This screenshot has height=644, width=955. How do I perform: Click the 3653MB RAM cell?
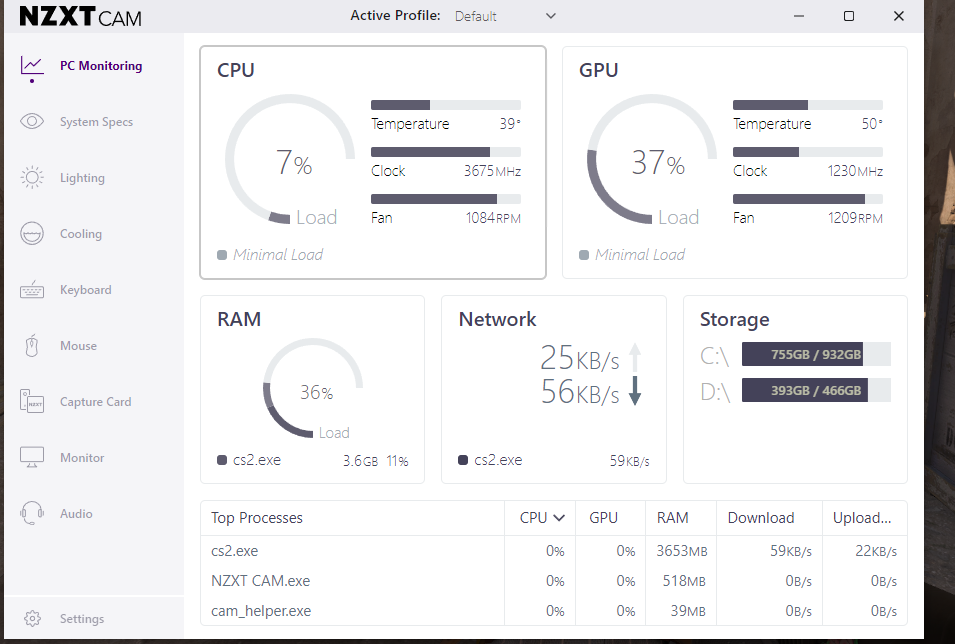pos(682,551)
